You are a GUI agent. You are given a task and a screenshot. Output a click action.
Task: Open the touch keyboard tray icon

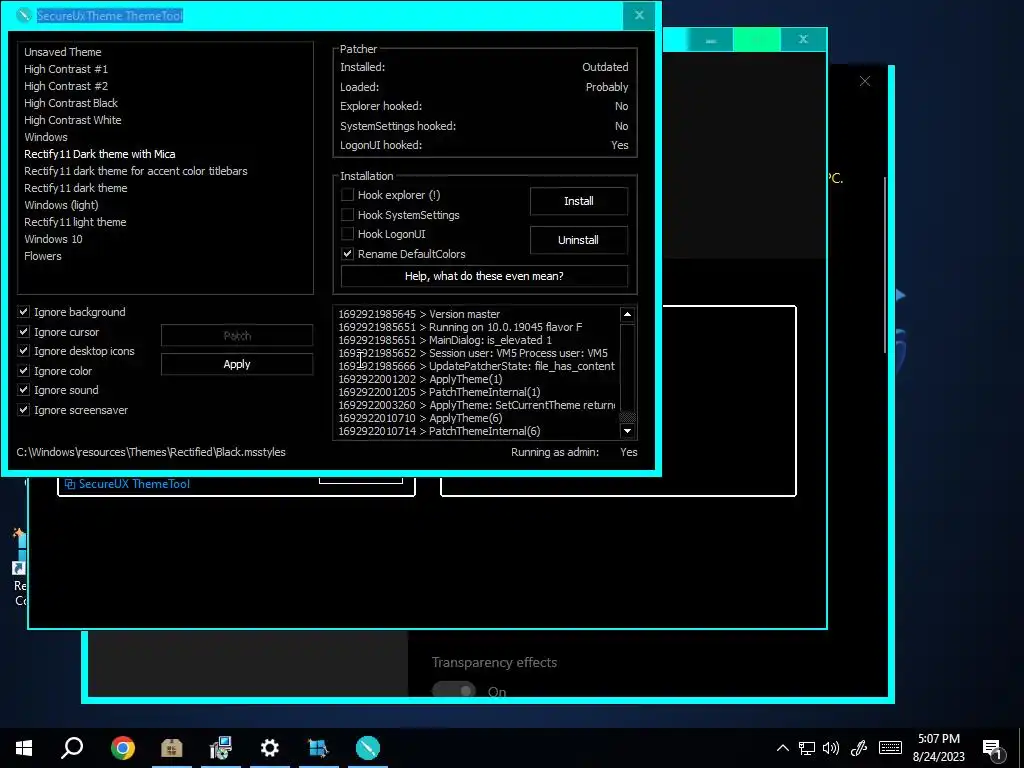coord(890,748)
